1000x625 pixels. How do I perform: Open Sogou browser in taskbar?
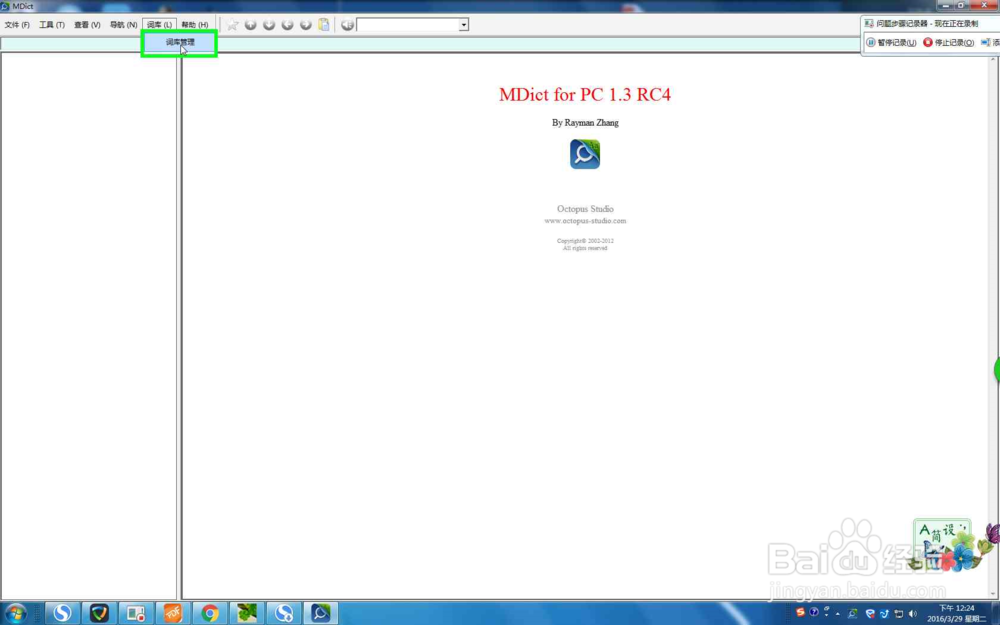click(x=62, y=614)
